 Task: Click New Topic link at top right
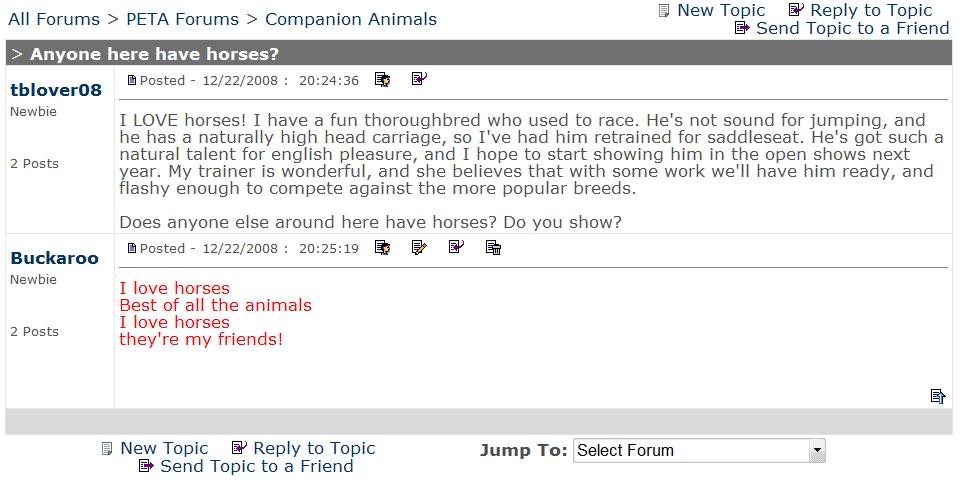click(721, 10)
